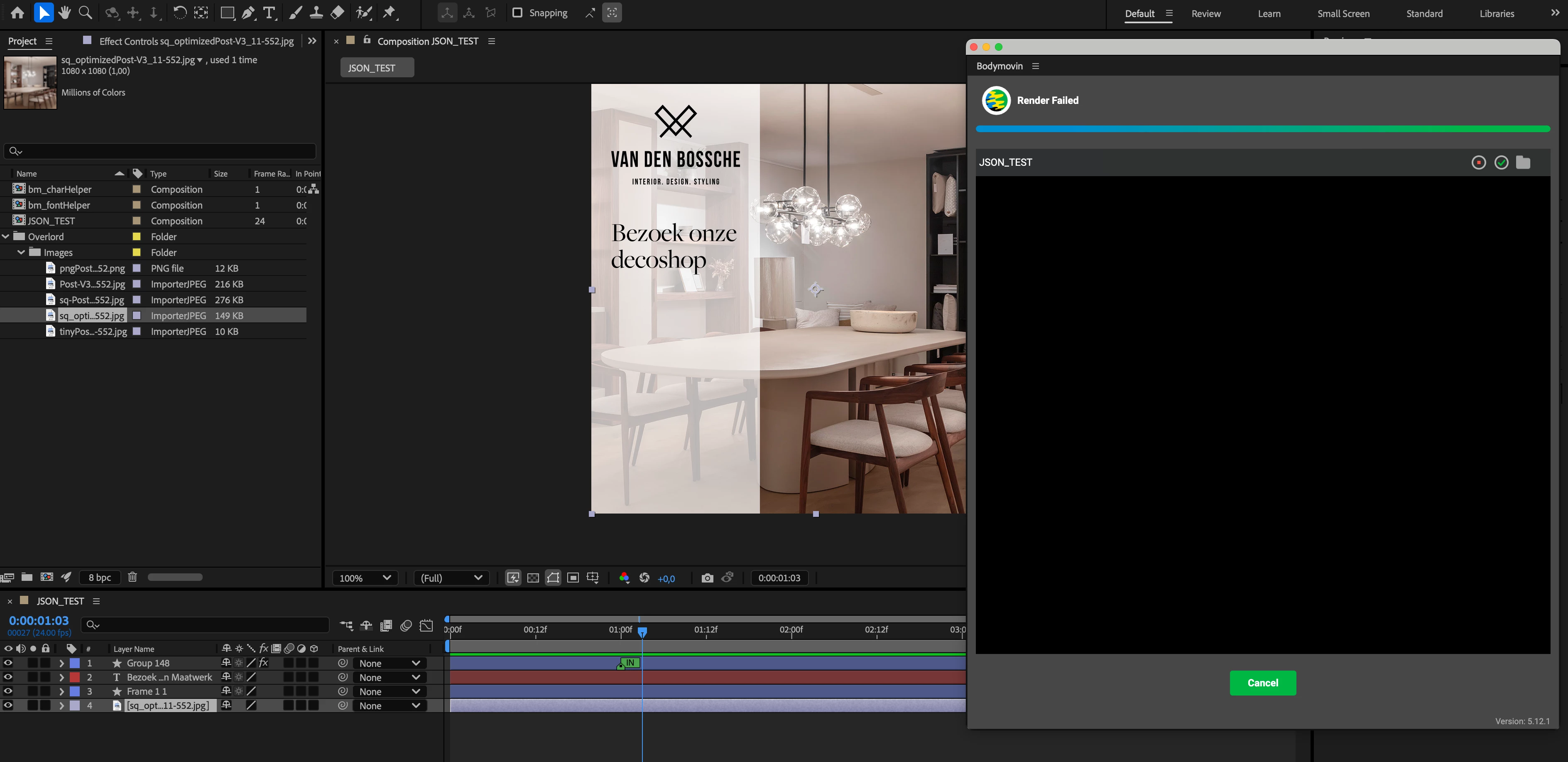Screen dimensions: 1568x762
Task: Click the green Cancel button
Action: [1262, 683]
